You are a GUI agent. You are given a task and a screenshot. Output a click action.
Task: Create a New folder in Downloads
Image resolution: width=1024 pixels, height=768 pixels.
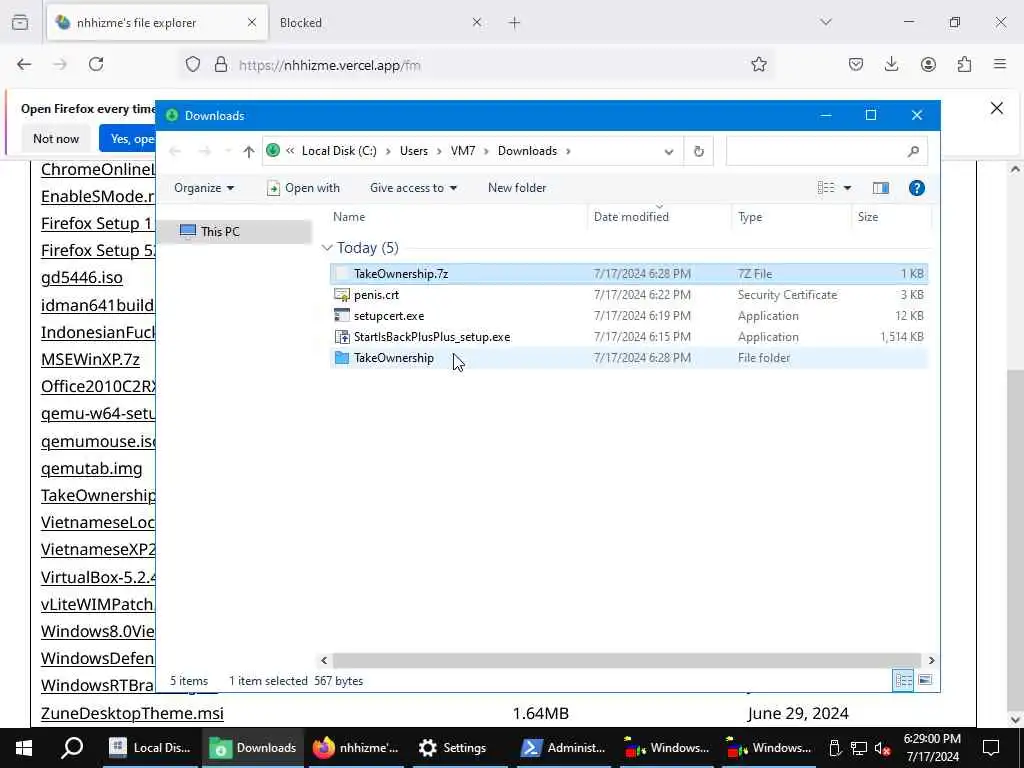[x=517, y=188]
